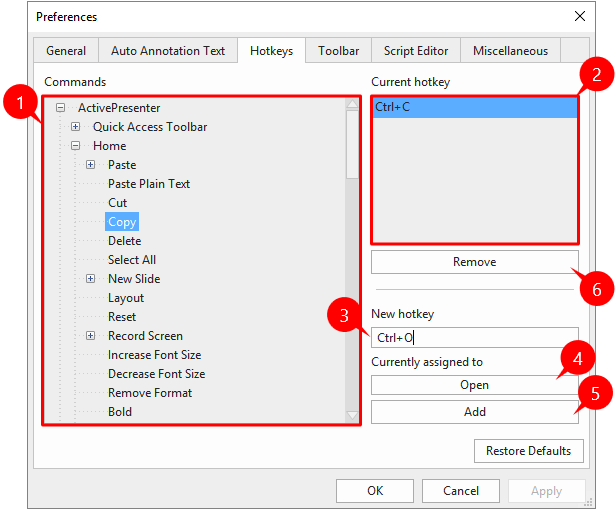Select the Cut command
Screen dimensions: 616x510
pyautogui.click(x=117, y=203)
